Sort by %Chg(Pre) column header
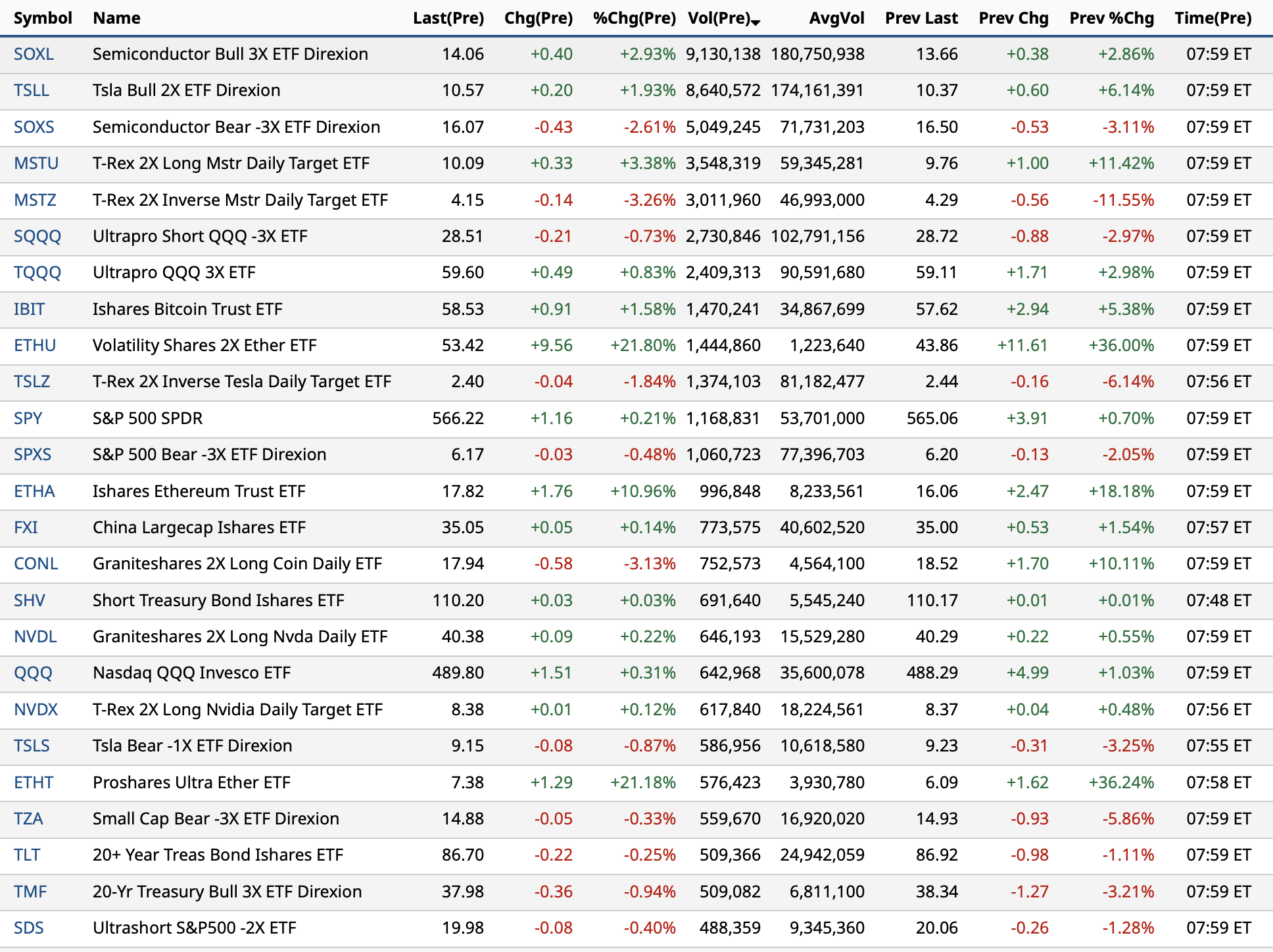1273x952 pixels. tap(634, 18)
